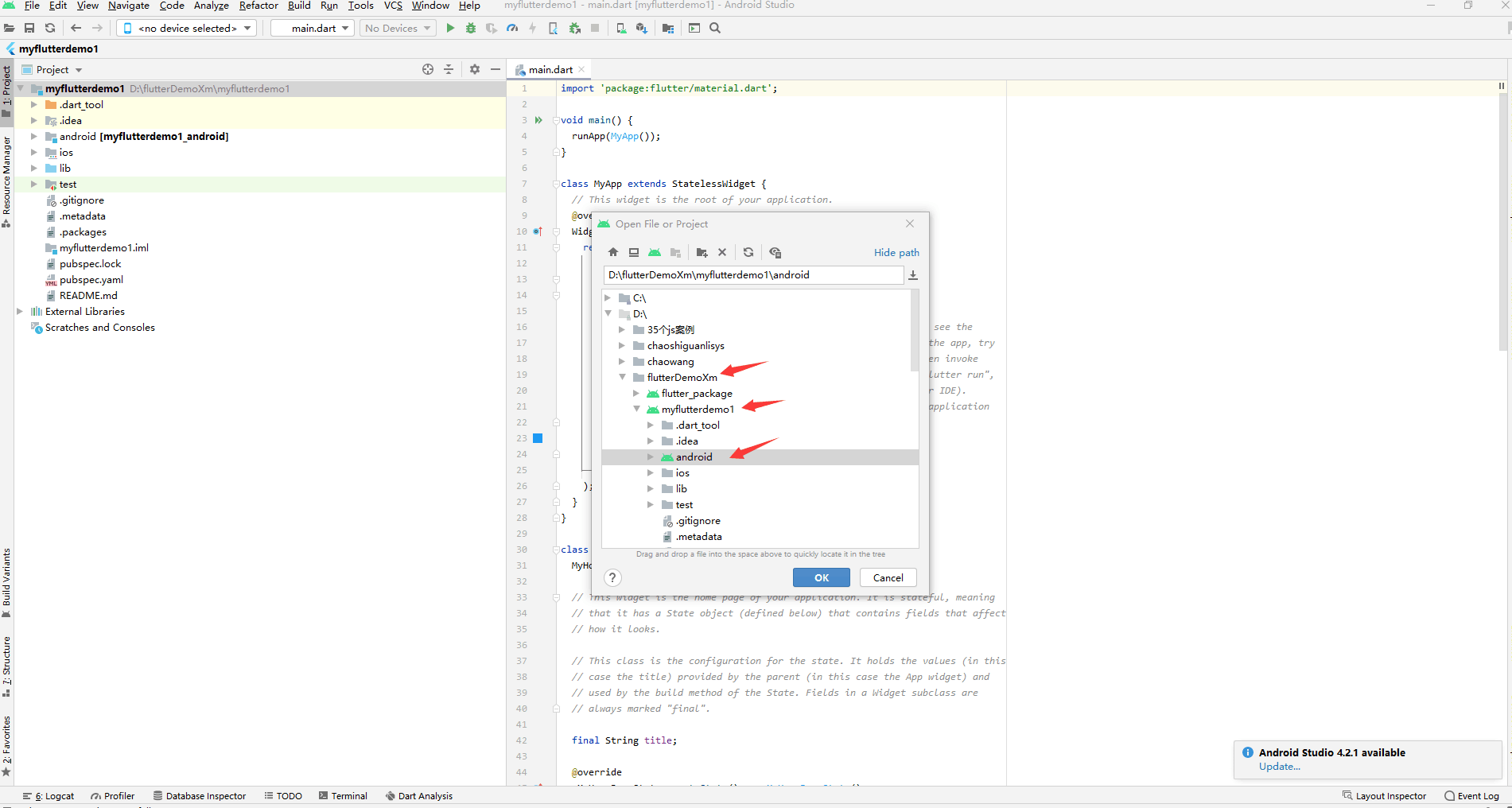Open the Navigate menu
The height and width of the screenshot is (808, 1512).
coord(129,6)
